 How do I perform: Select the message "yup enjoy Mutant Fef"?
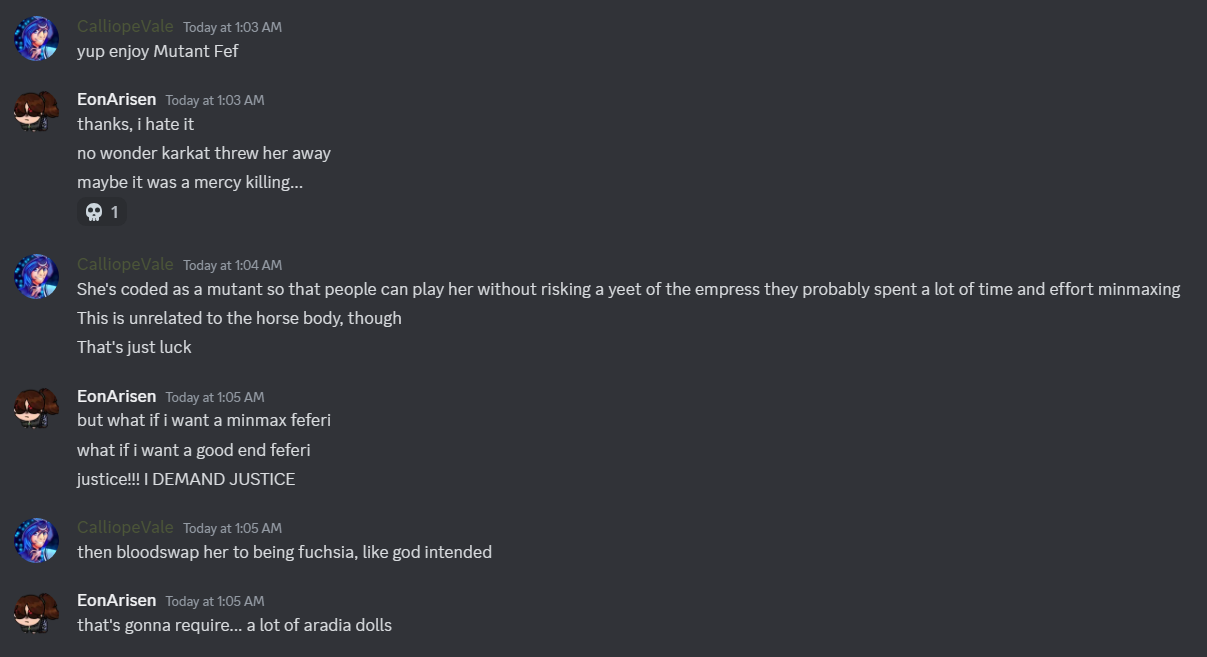pos(157,51)
